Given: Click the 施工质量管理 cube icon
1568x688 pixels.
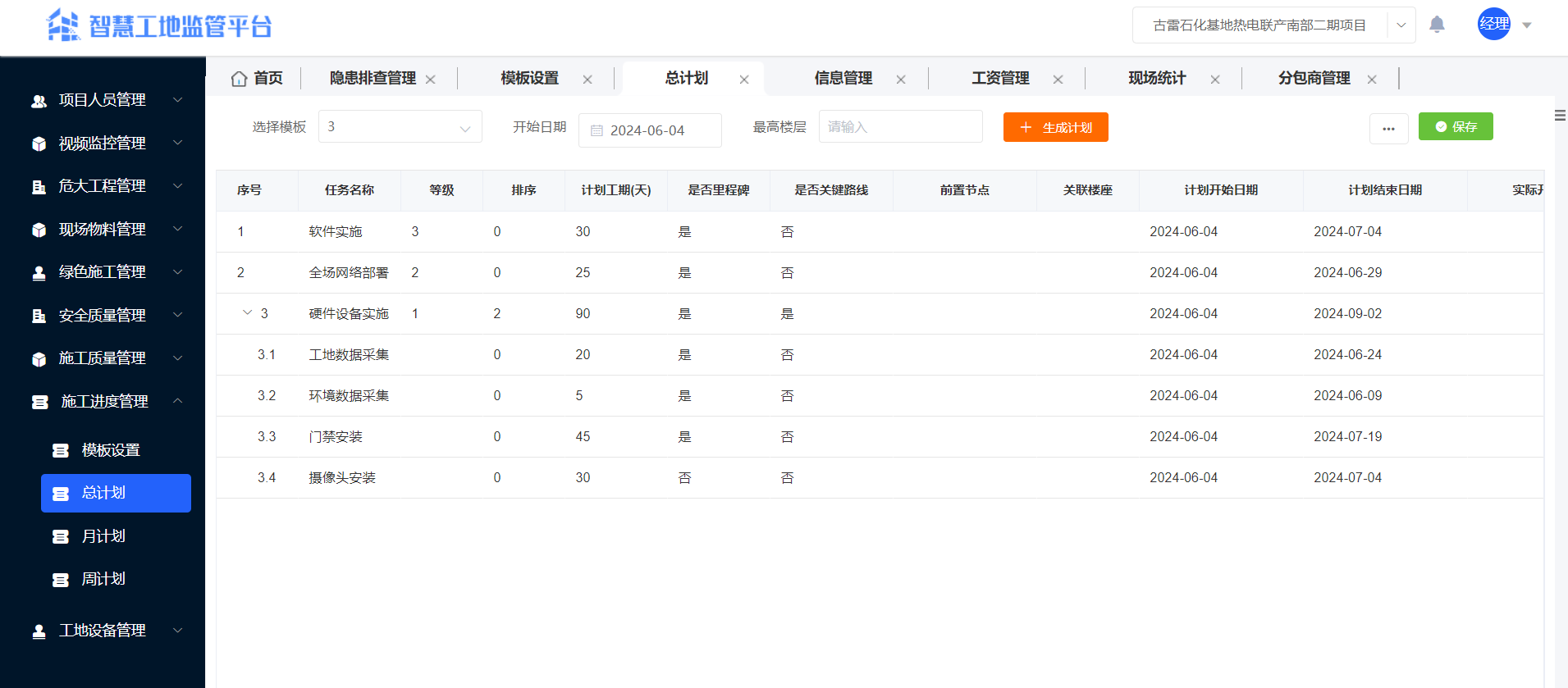Looking at the screenshot, I should point(39,359).
